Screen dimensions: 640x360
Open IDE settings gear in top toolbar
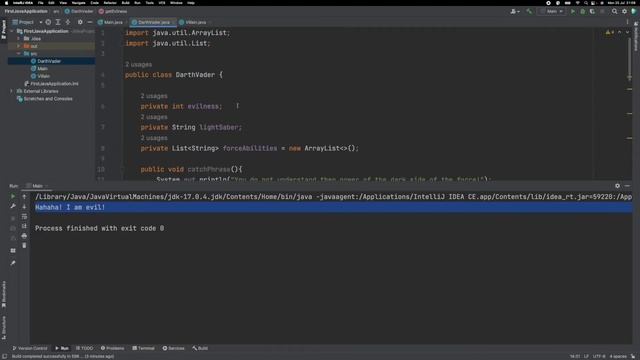(624, 11)
